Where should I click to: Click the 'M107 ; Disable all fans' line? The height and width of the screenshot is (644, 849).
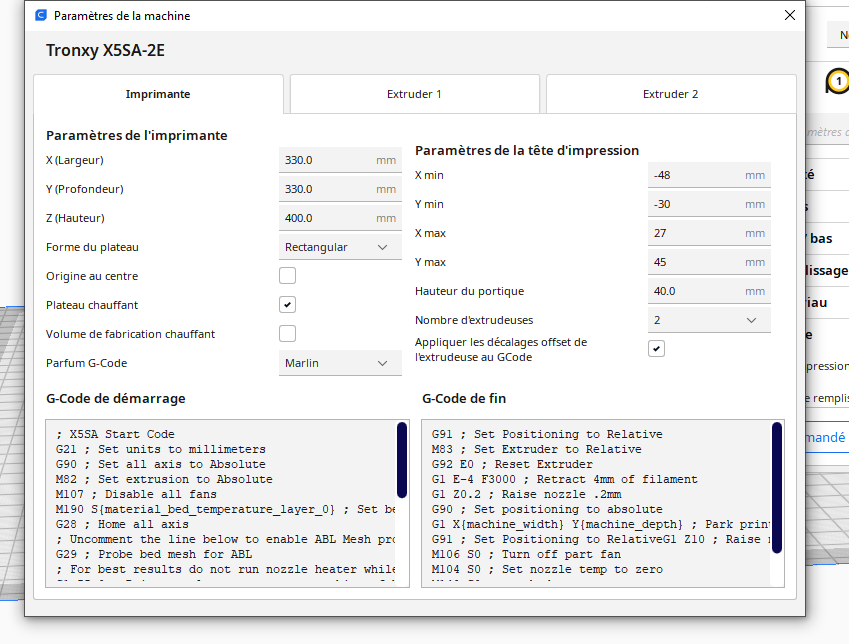click(x=136, y=495)
